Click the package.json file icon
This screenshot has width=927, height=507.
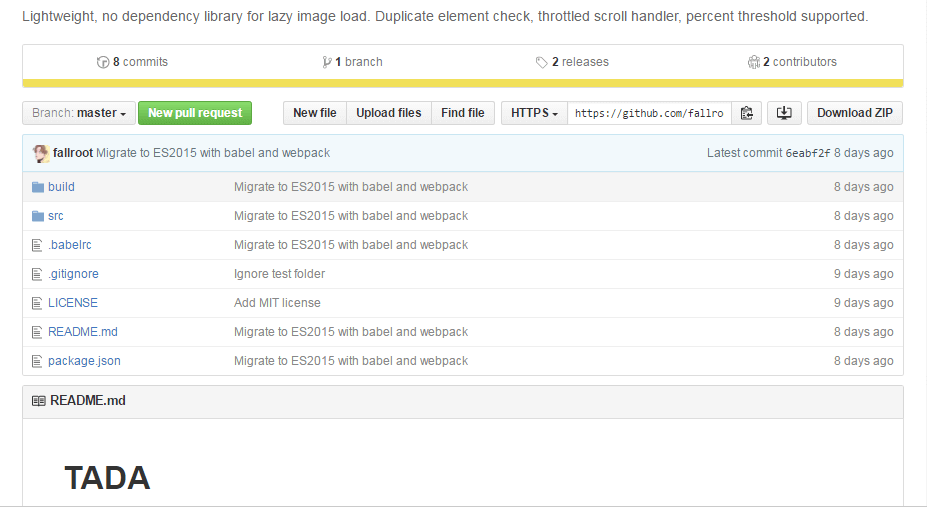pos(37,361)
